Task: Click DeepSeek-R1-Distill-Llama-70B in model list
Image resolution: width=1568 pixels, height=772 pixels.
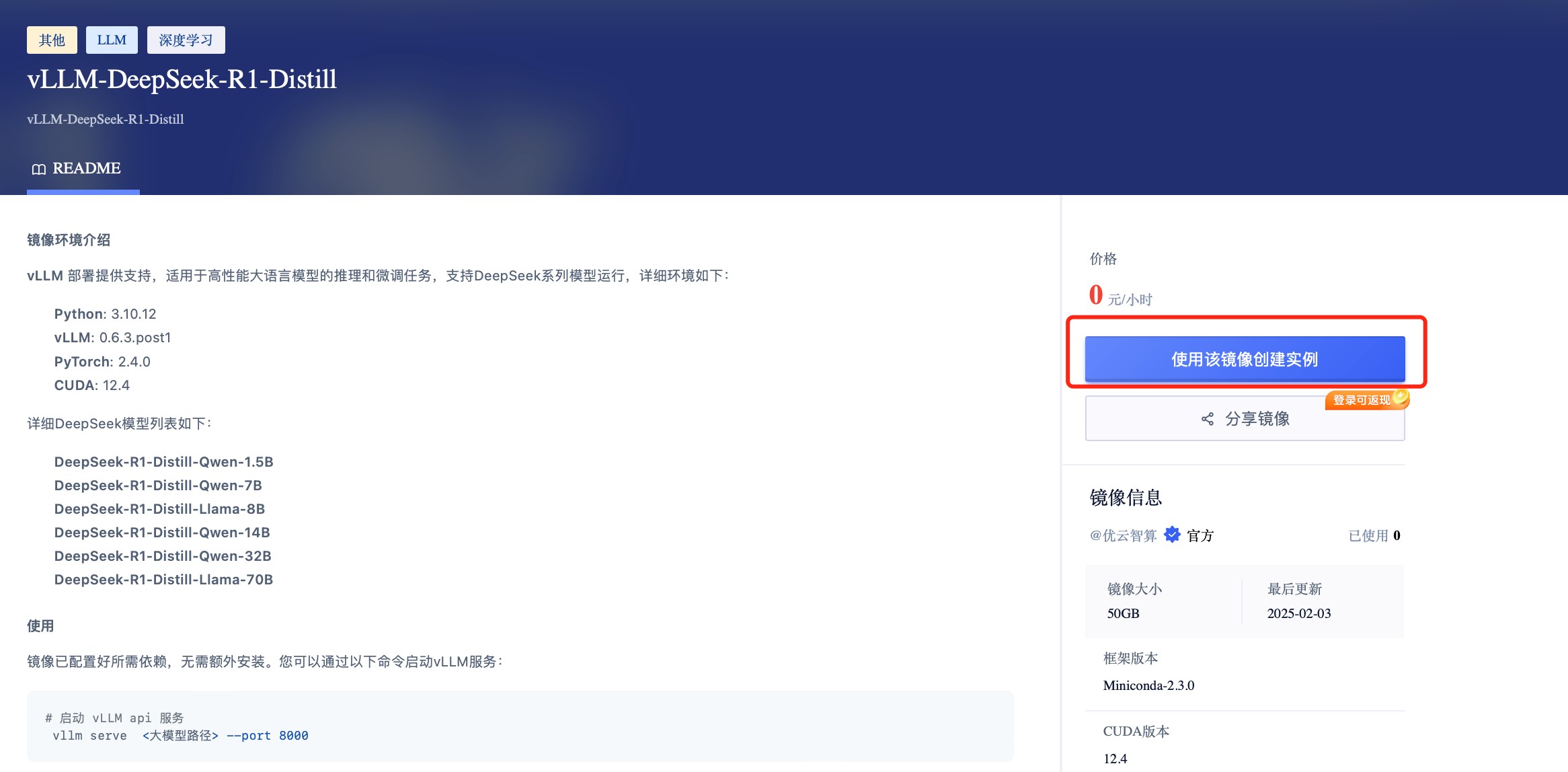Action: pos(163,580)
